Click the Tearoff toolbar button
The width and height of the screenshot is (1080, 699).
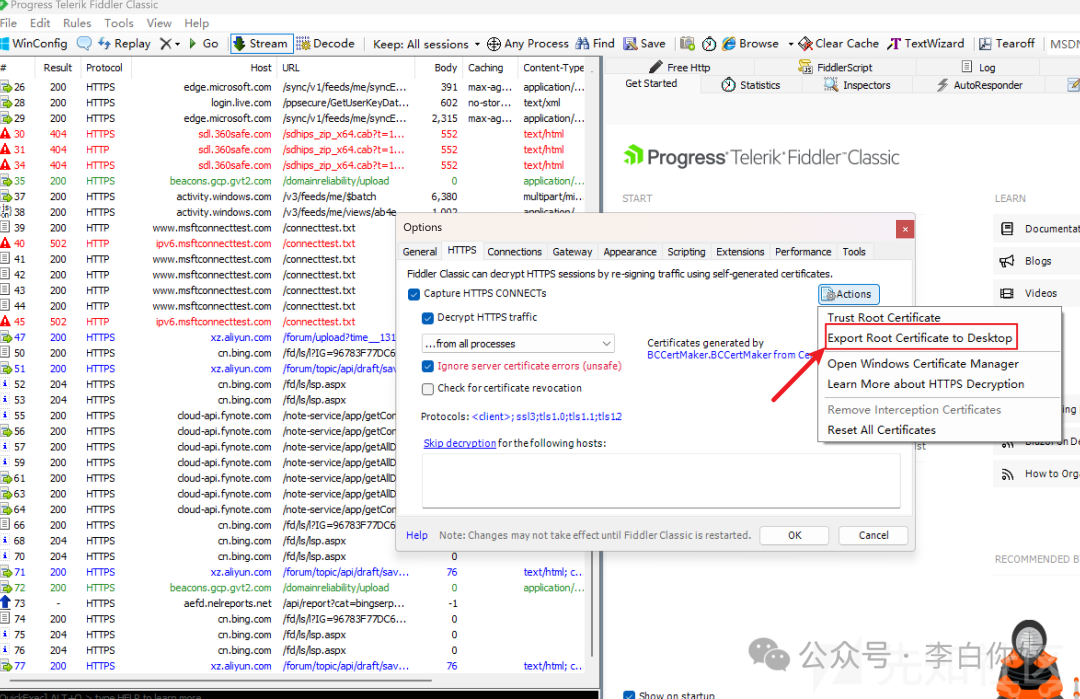click(x=1007, y=43)
